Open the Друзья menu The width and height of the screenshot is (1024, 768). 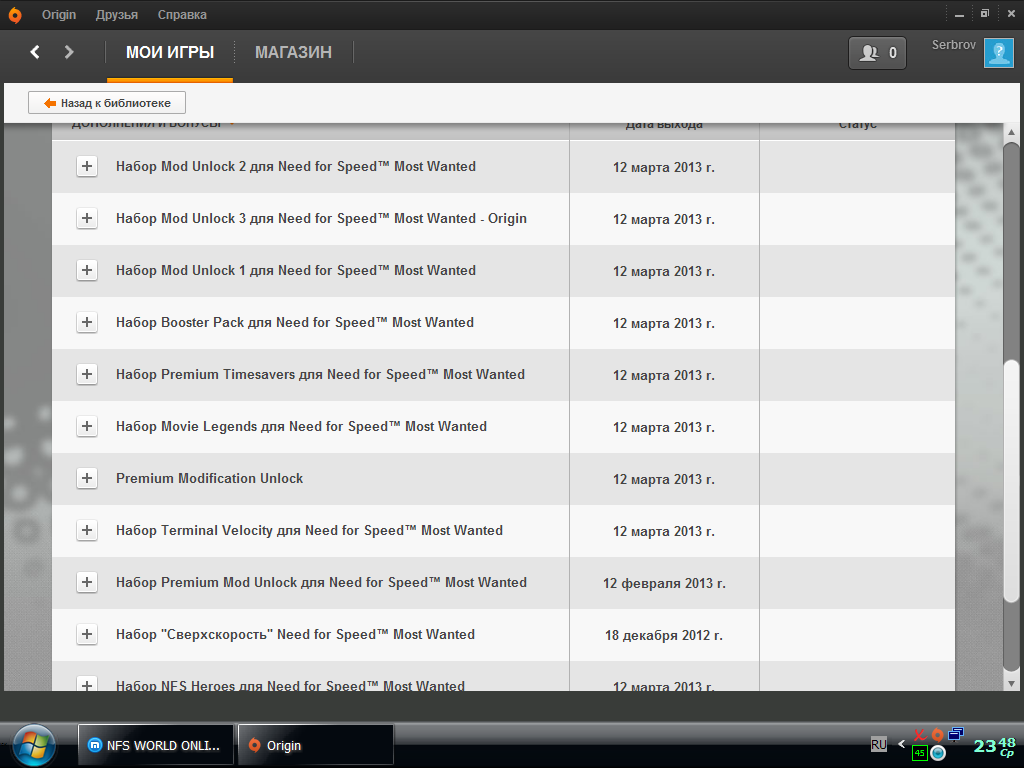117,15
